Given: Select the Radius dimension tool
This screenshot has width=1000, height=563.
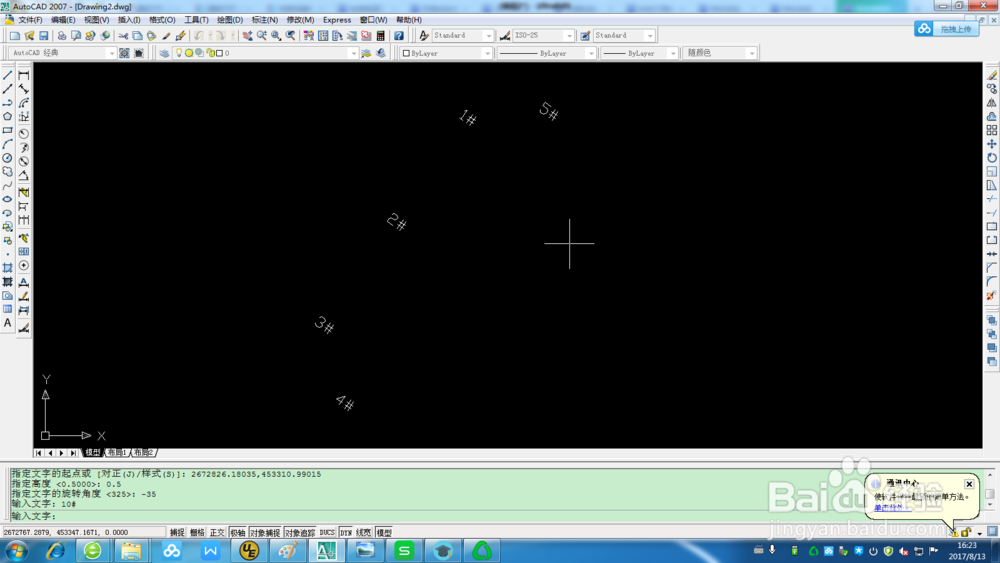Looking at the screenshot, I should (x=24, y=133).
